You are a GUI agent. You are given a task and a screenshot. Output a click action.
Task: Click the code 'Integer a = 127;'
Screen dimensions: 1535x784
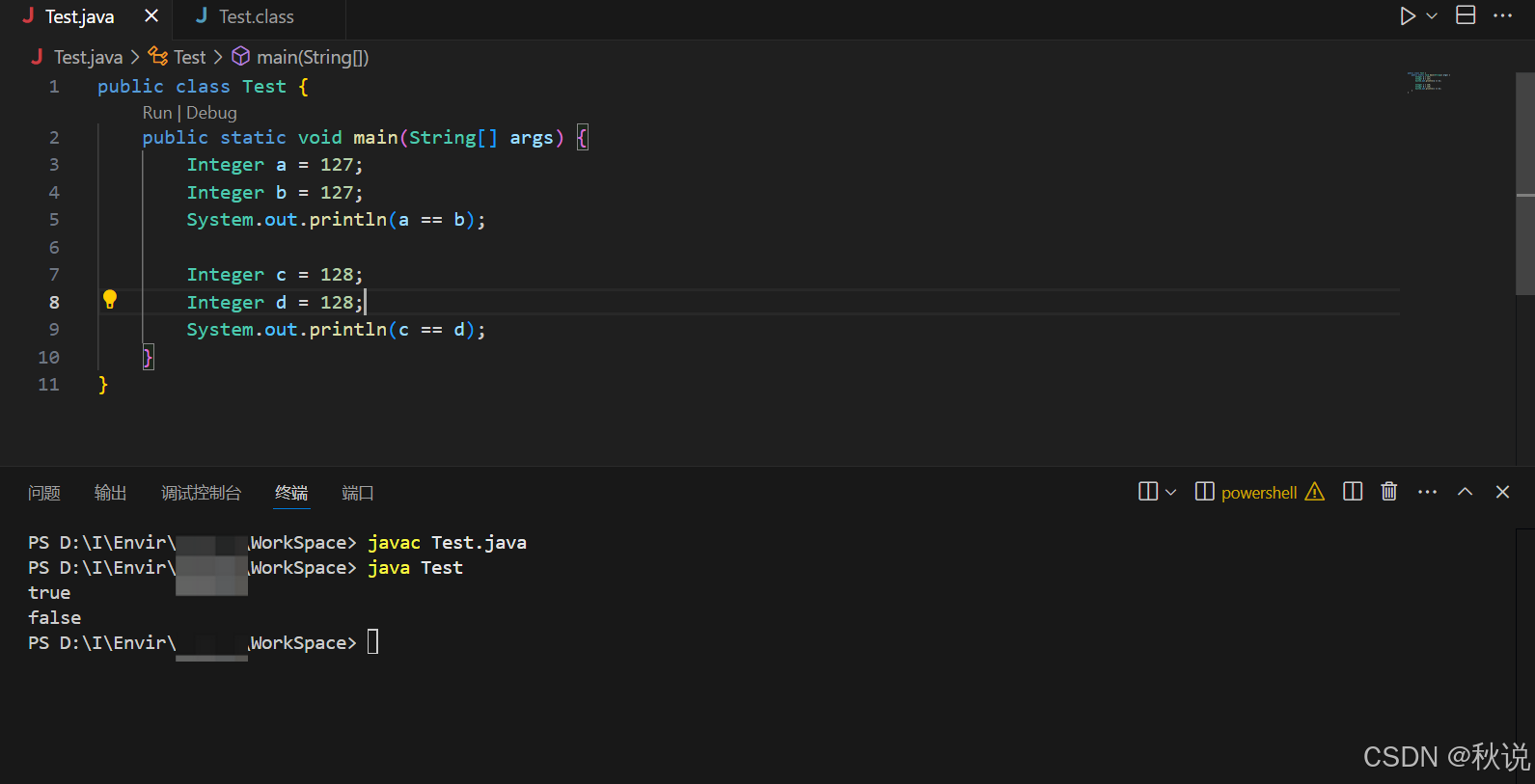click(275, 165)
